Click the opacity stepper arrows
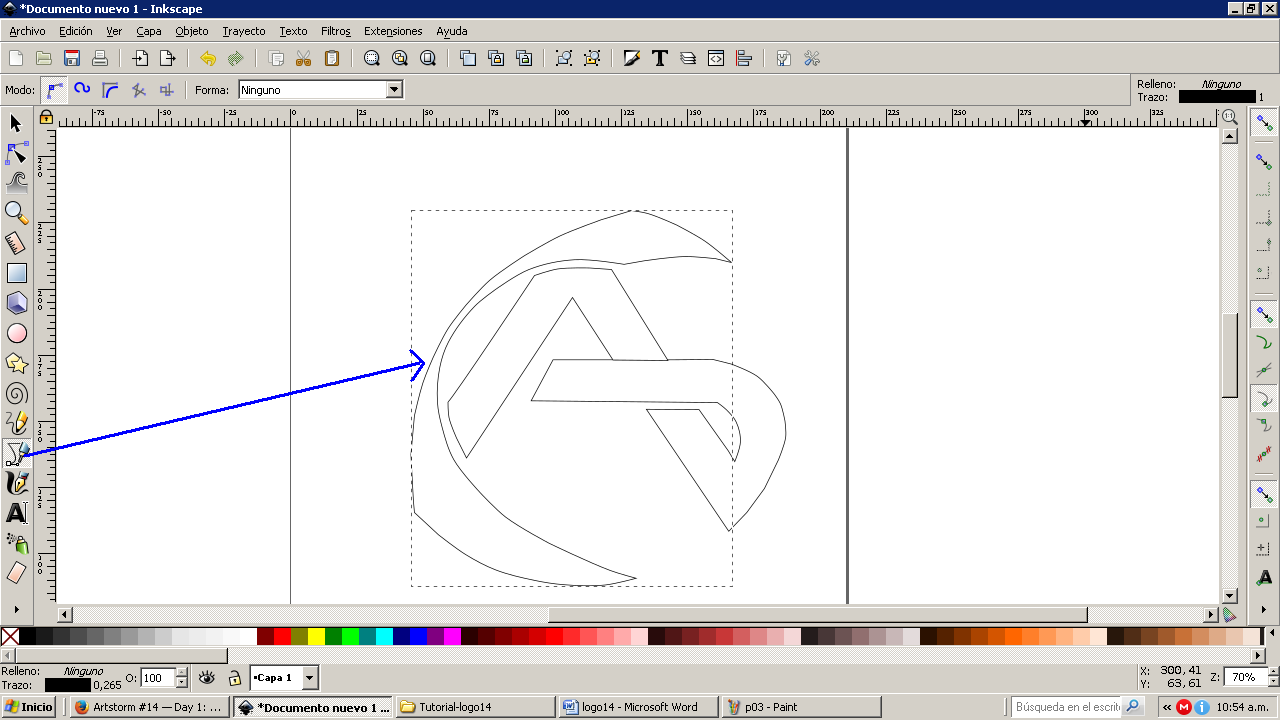The width and height of the screenshot is (1280, 720). pyautogui.click(x=181, y=678)
